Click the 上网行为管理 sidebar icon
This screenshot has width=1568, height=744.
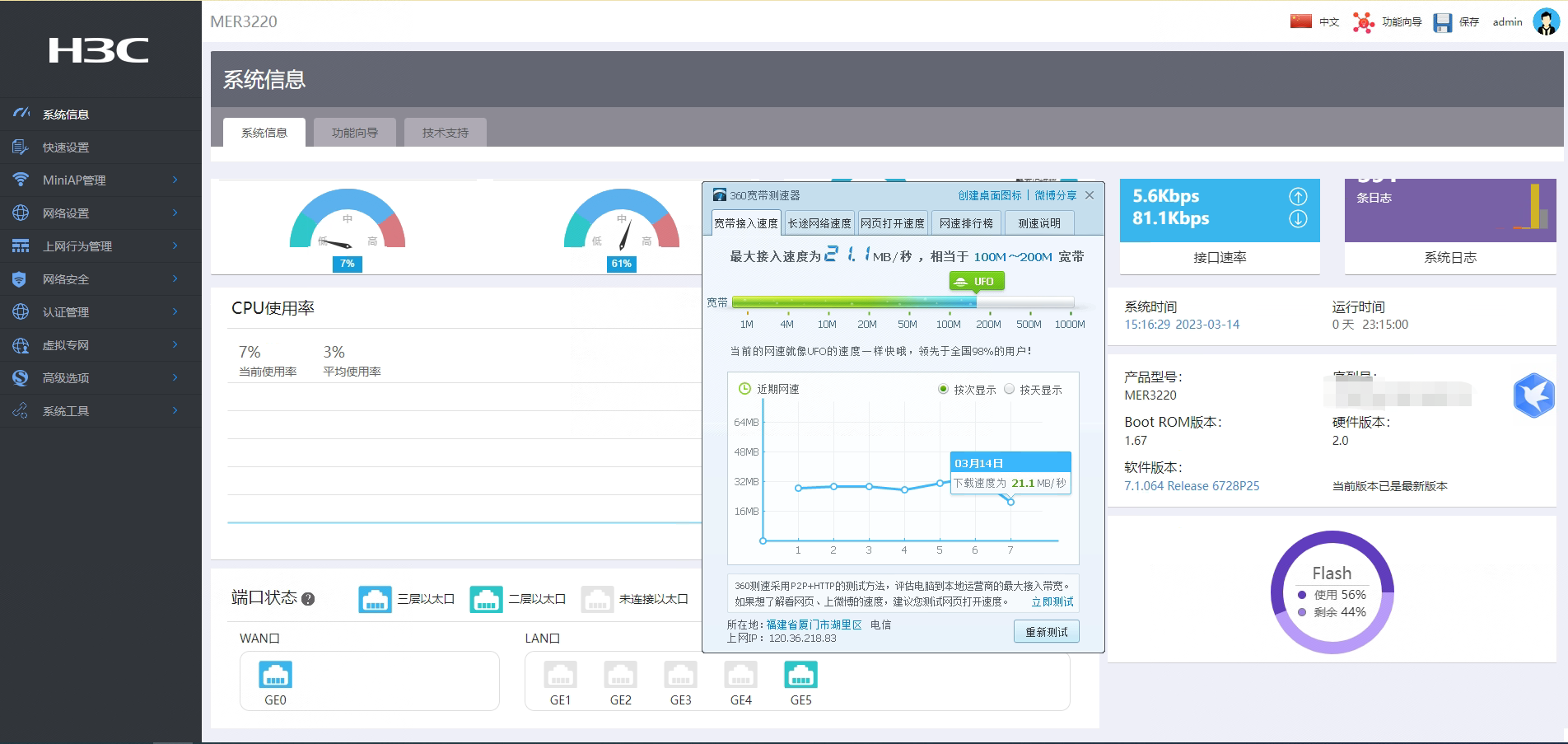tap(21, 246)
